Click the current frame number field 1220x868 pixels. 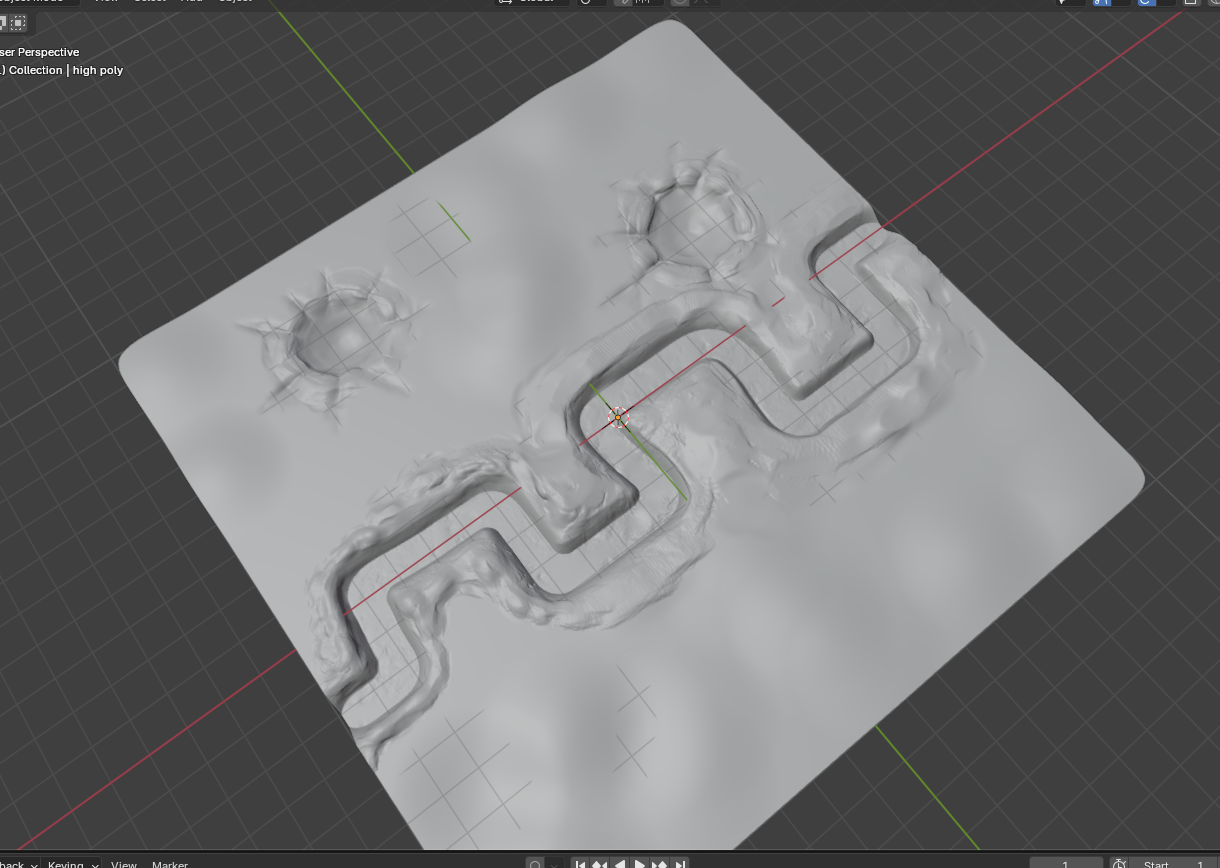pos(1066,864)
